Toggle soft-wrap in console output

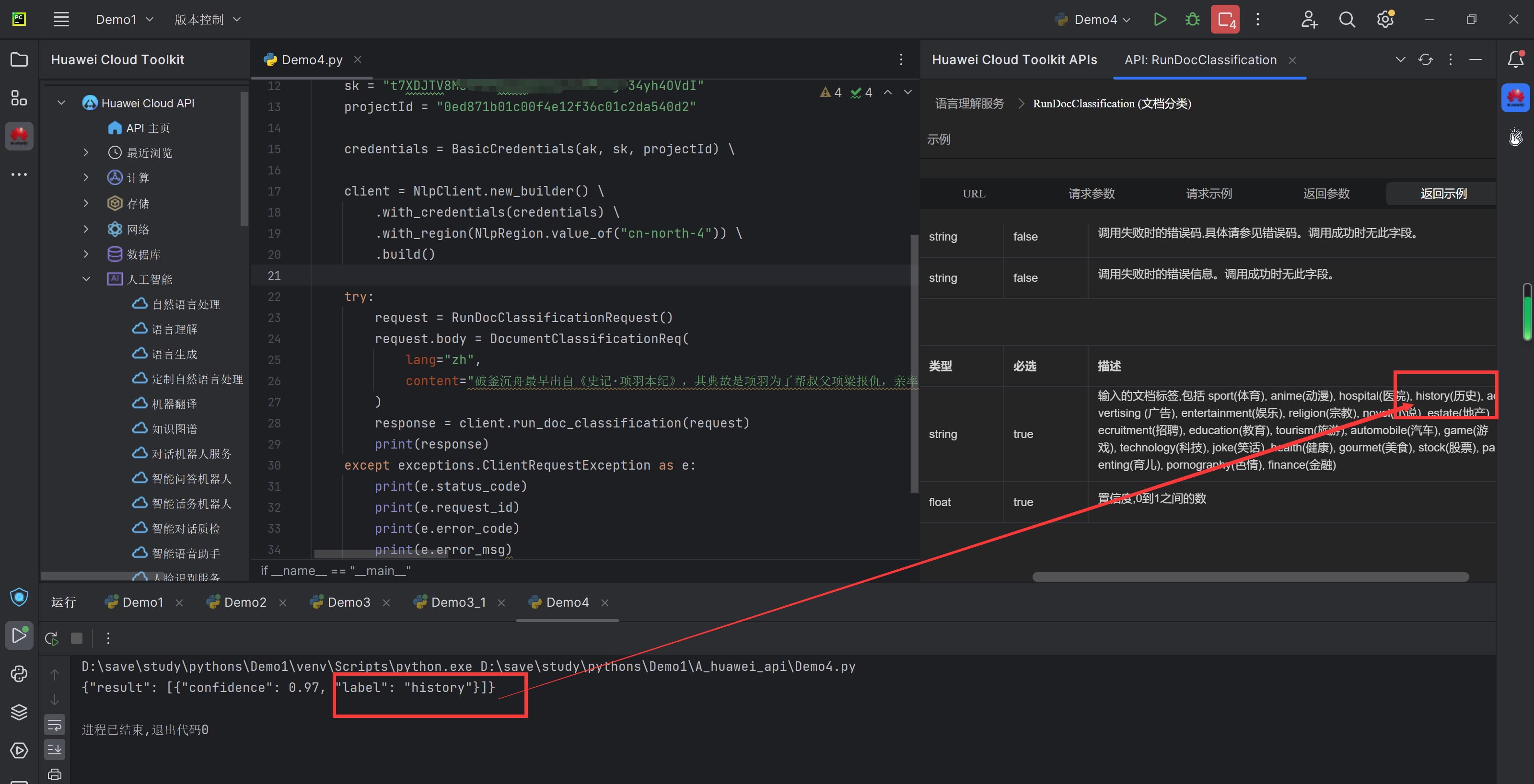pos(55,725)
